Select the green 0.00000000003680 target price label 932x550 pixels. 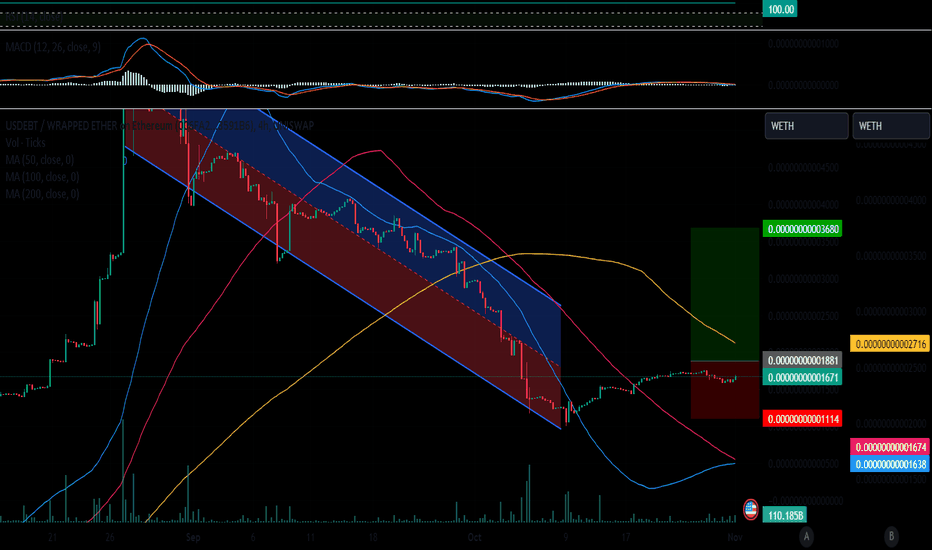pos(802,229)
